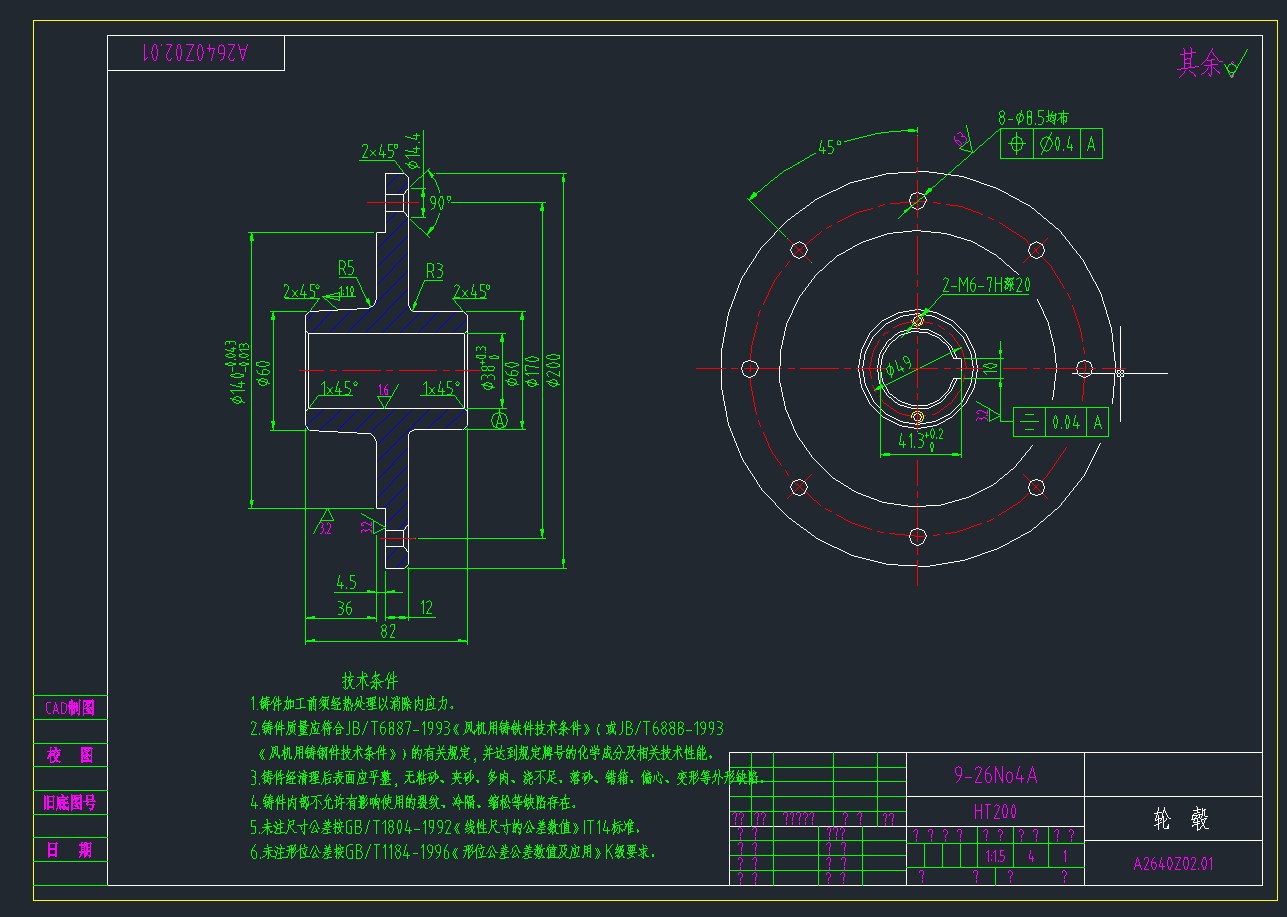Screen dimensions: 1287x917
Task: Click the 45° angle dimension text
Action: [x=829, y=147]
